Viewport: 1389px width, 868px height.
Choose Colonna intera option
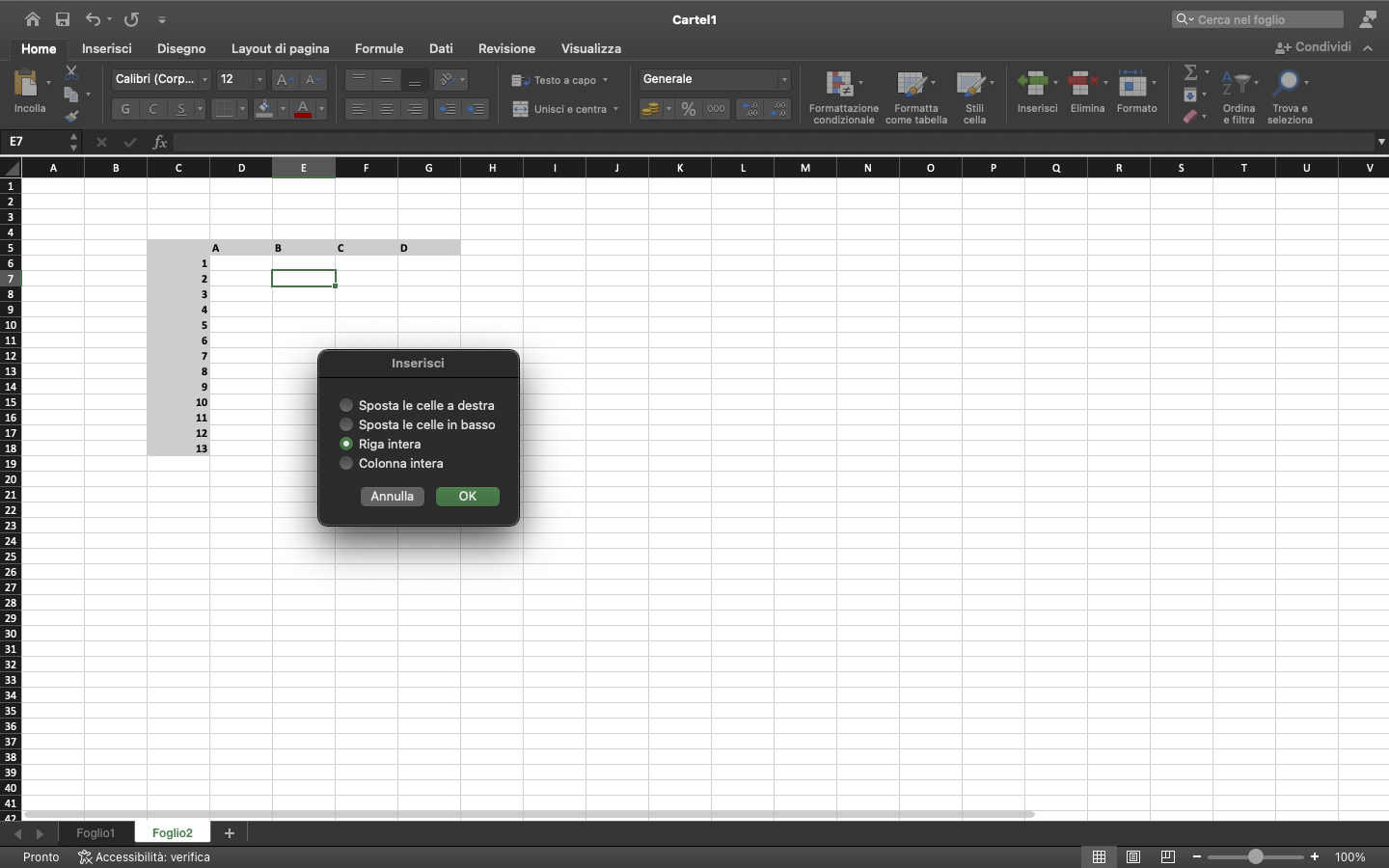[x=345, y=464]
